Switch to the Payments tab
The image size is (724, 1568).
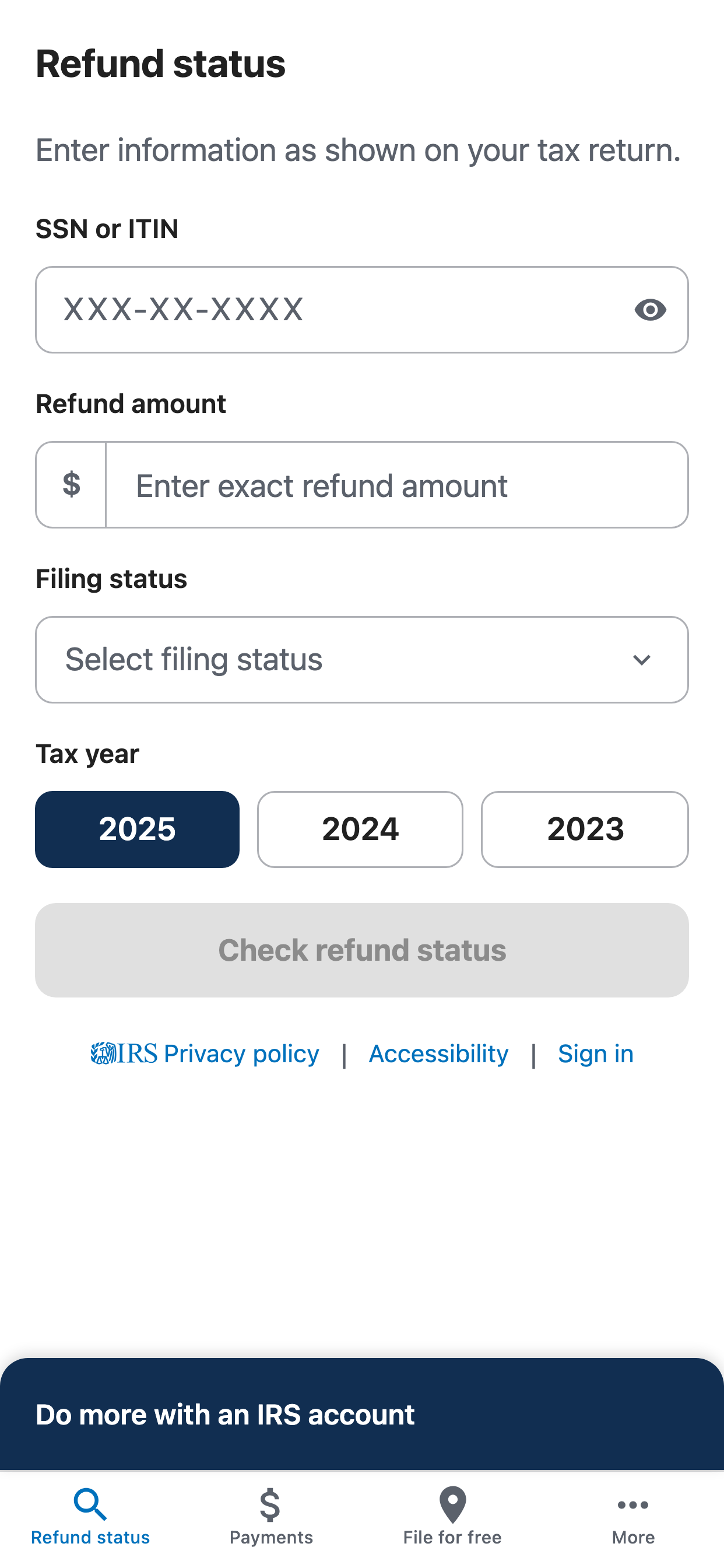271,1522
